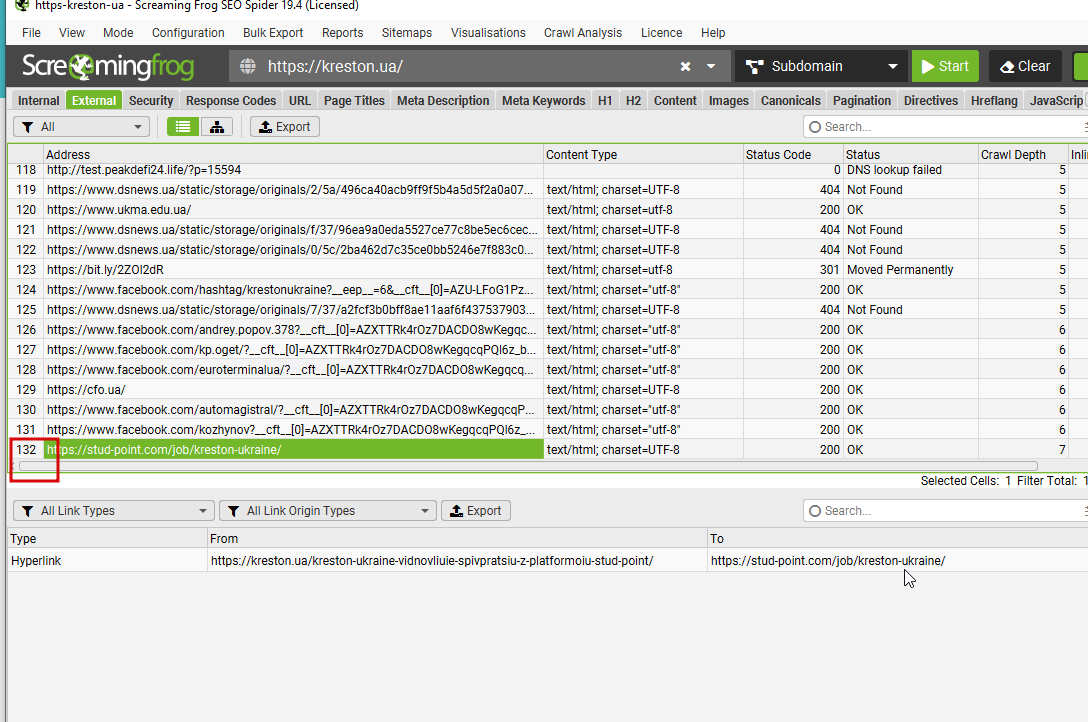Select the External tab

tap(94, 101)
